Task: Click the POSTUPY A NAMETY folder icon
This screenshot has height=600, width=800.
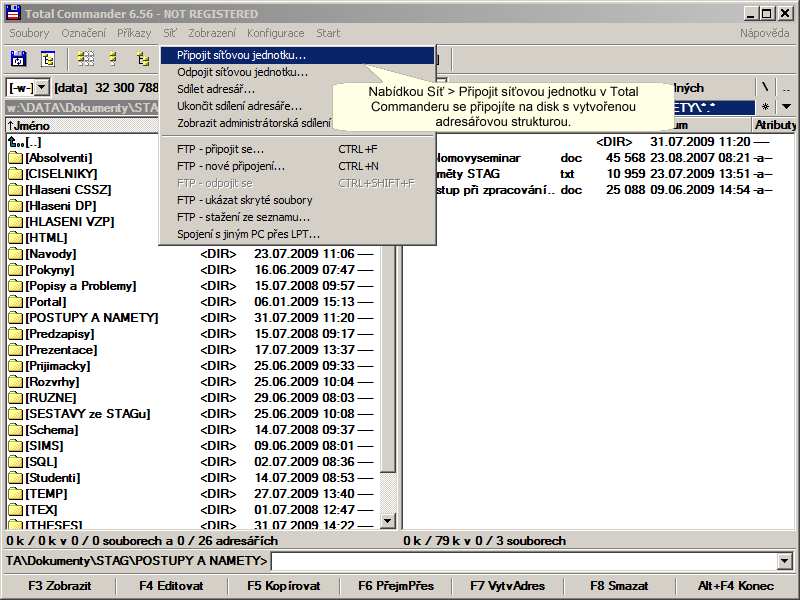Action: [x=16, y=318]
